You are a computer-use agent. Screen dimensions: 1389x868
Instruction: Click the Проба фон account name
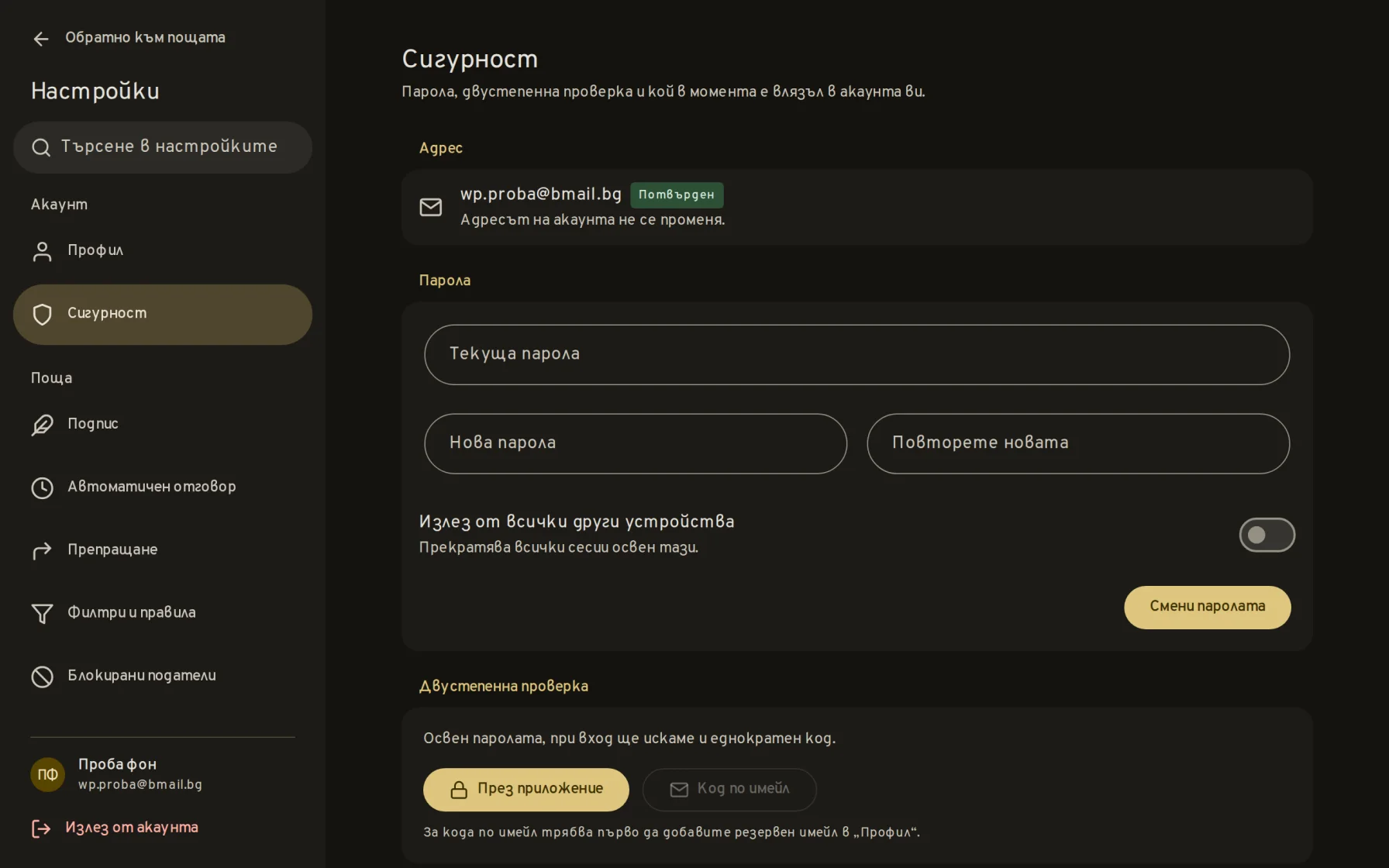pos(118,765)
